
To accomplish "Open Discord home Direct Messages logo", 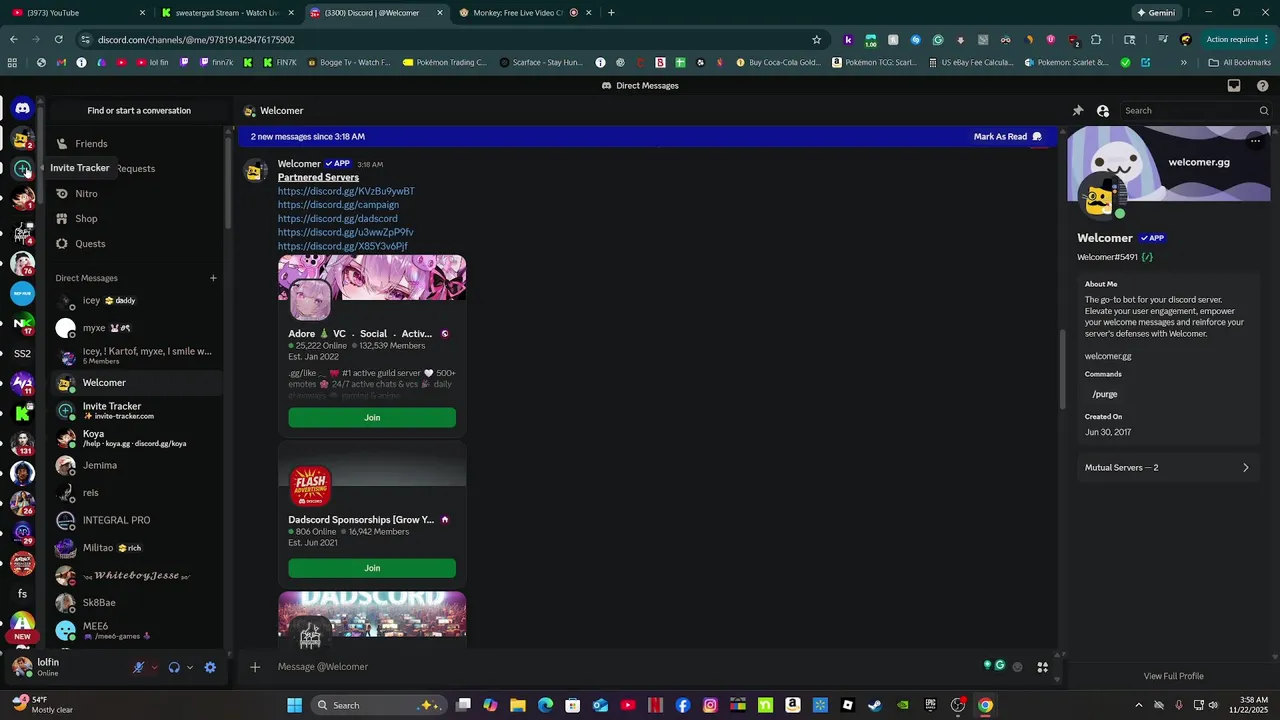I will tap(22, 108).
